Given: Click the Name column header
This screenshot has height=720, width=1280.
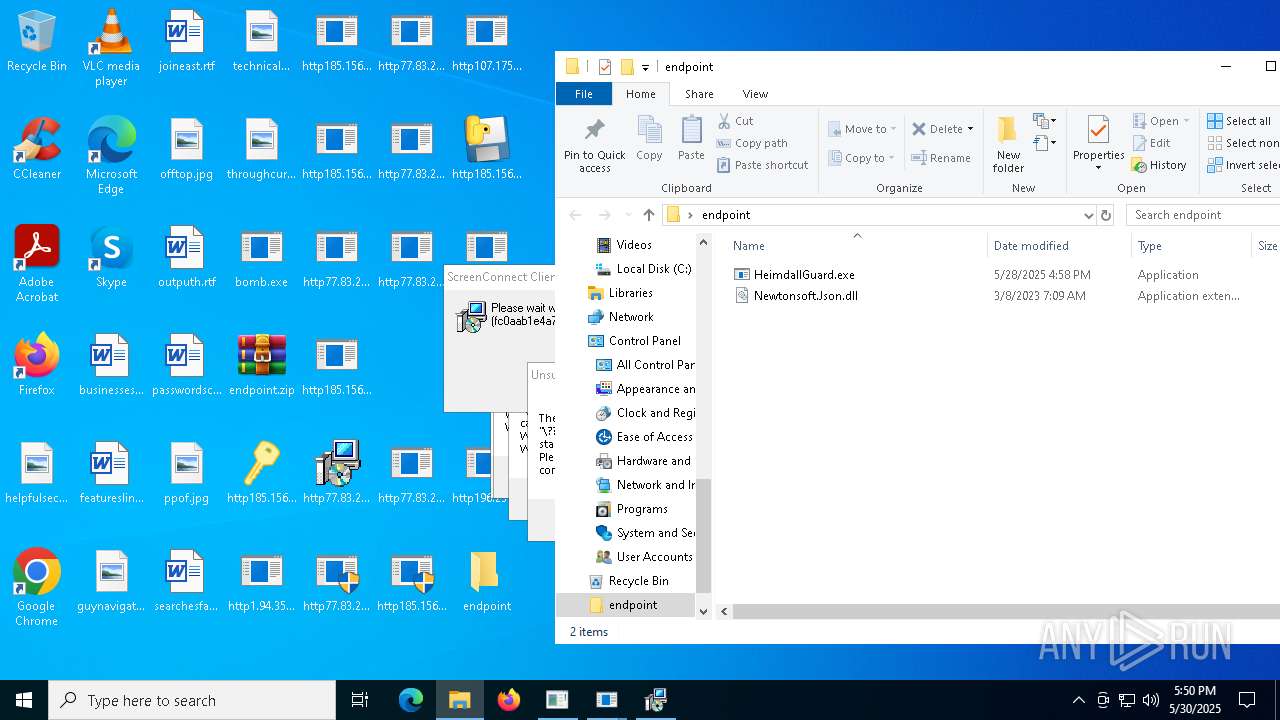Looking at the screenshot, I should [x=856, y=246].
